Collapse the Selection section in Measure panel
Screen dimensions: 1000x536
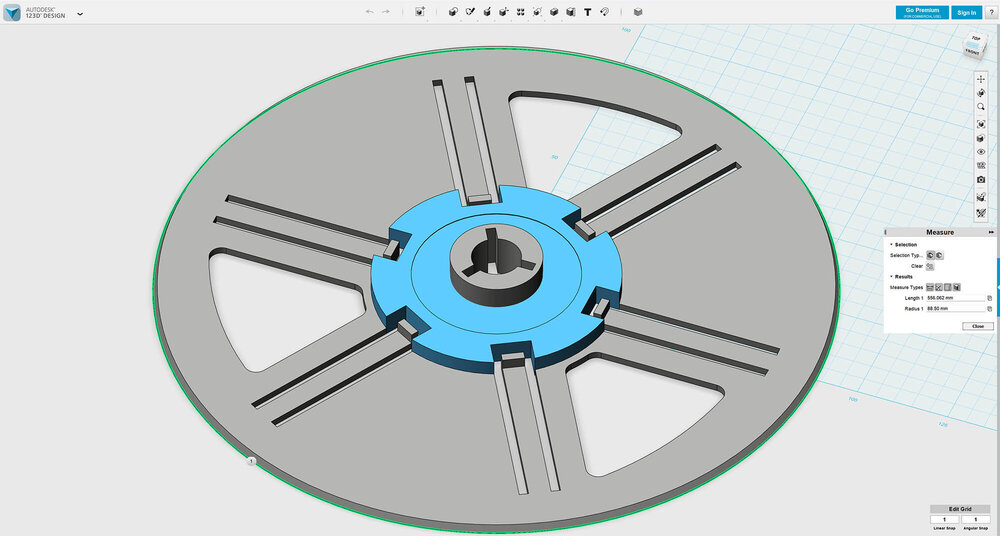[x=891, y=244]
